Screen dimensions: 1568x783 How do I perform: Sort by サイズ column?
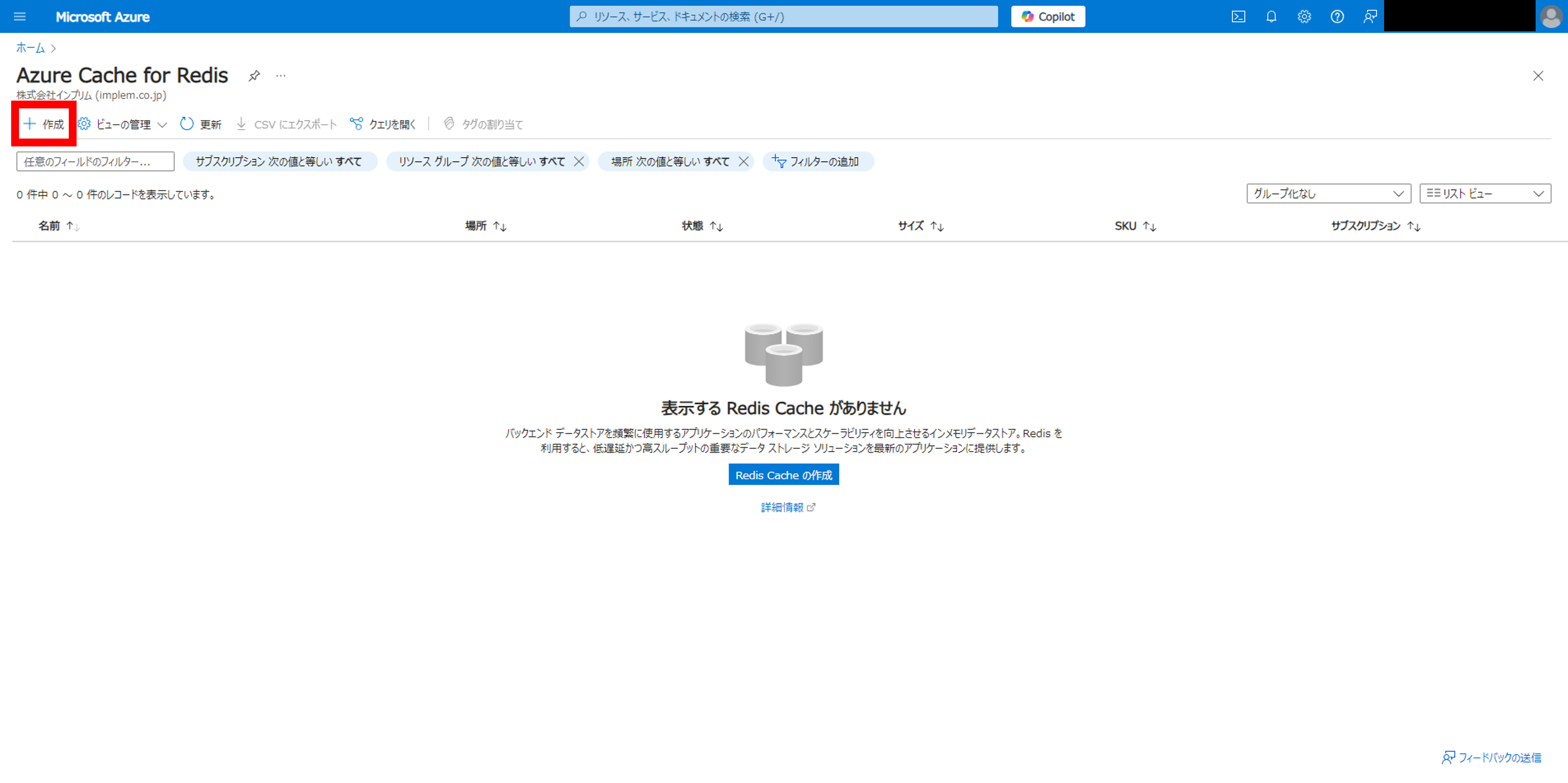tap(920, 226)
